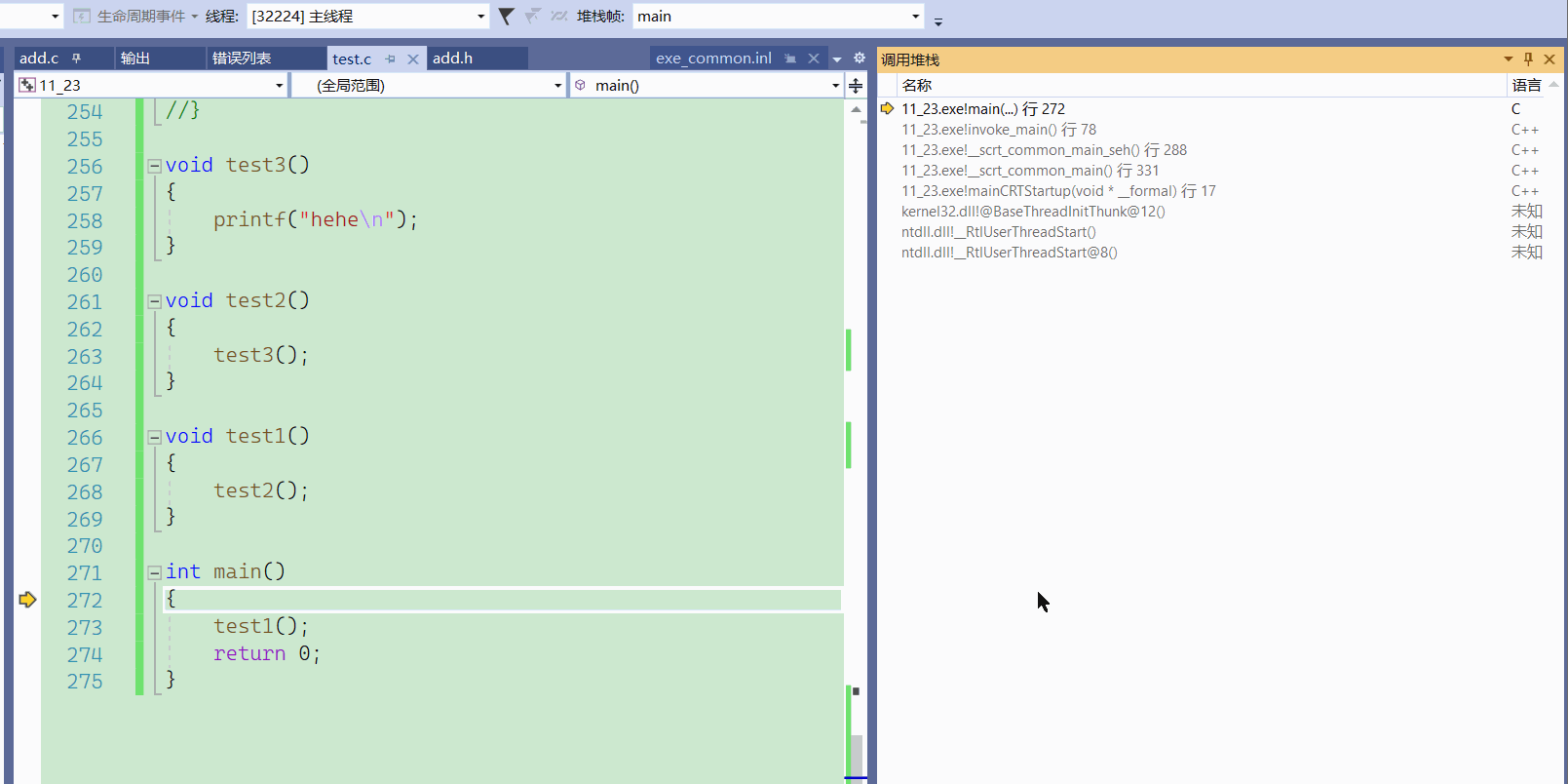
Task: Click the 11_23 project icon in the navigation bar
Action: pos(27,85)
